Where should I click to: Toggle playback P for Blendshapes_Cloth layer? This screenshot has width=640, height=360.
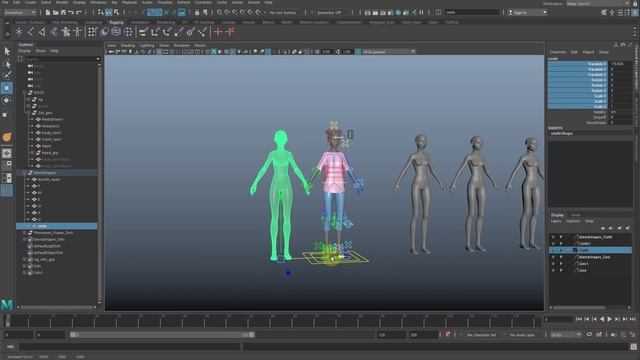click(561, 237)
